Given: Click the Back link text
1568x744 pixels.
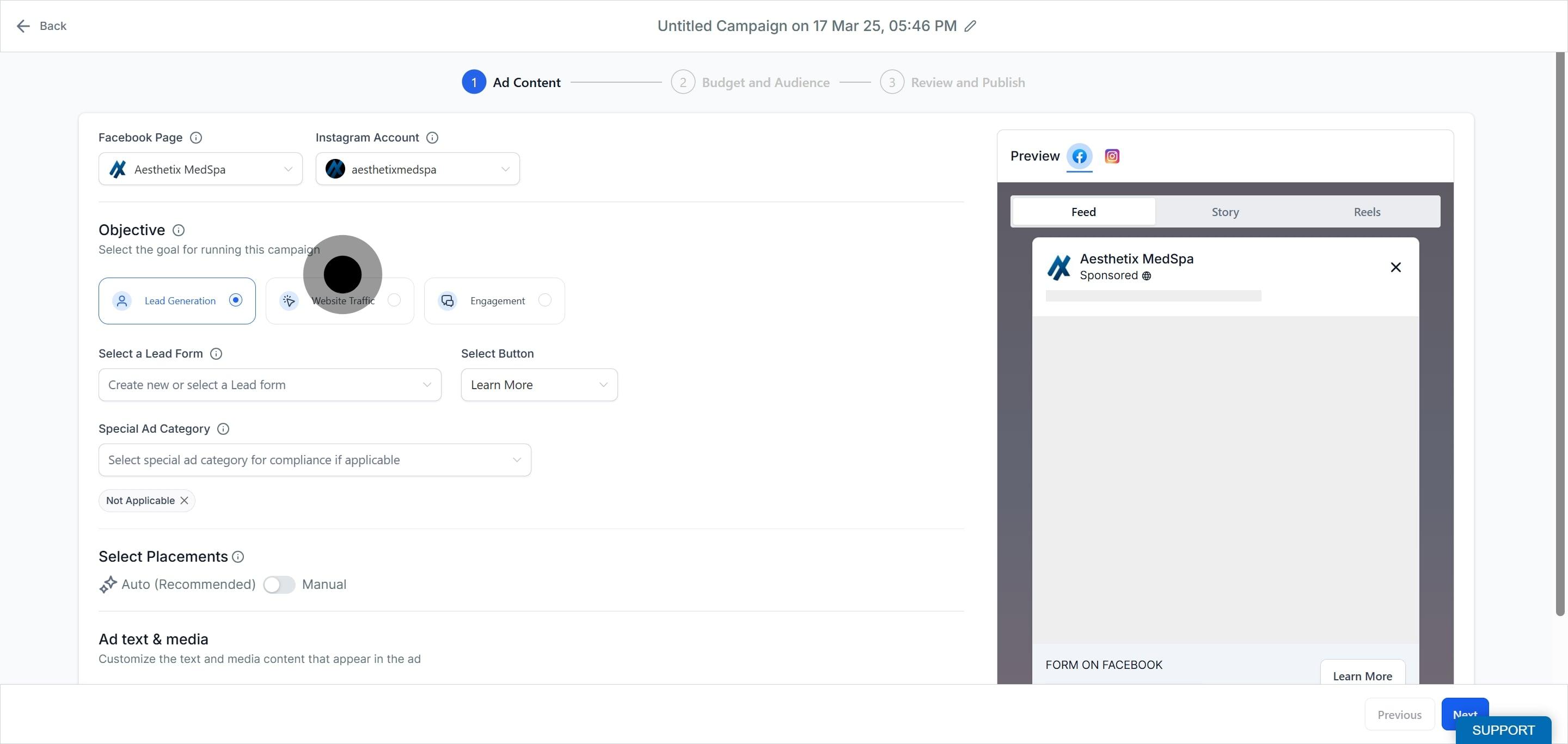Looking at the screenshot, I should coord(53,26).
